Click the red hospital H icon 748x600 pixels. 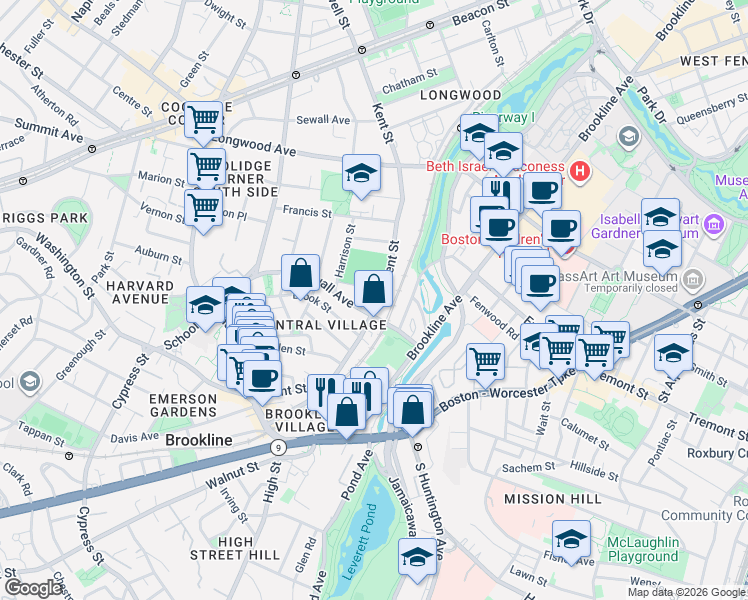(x=580, y=171)
